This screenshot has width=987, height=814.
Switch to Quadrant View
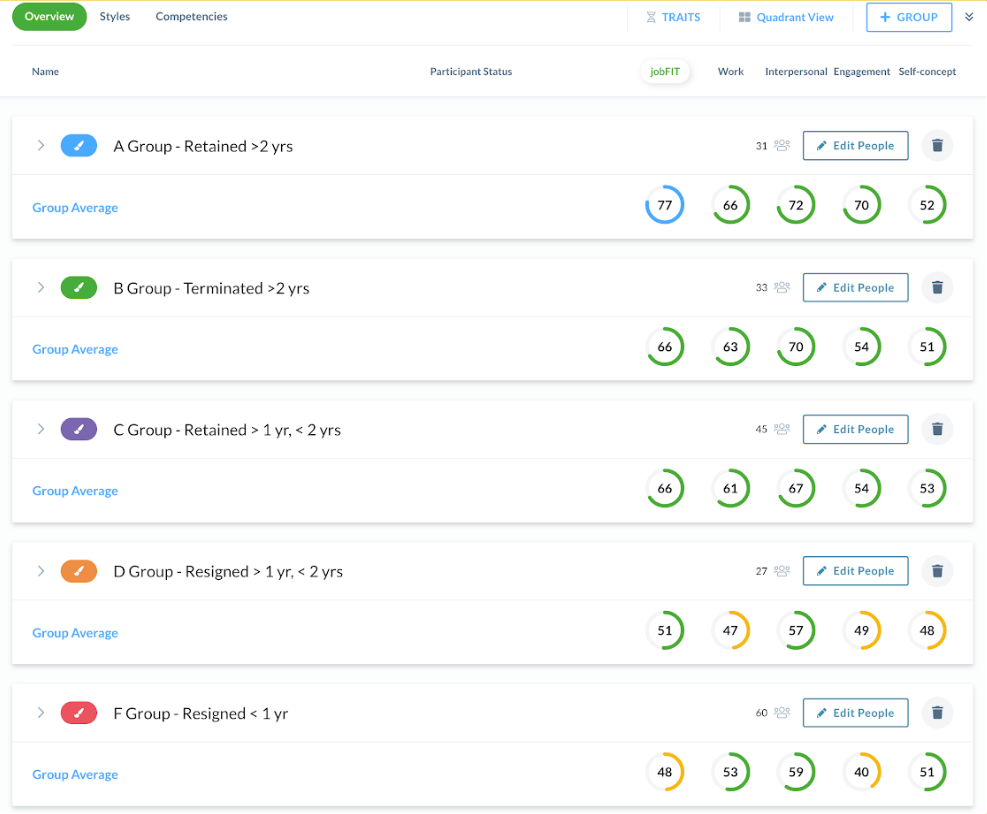click(787, 17)
